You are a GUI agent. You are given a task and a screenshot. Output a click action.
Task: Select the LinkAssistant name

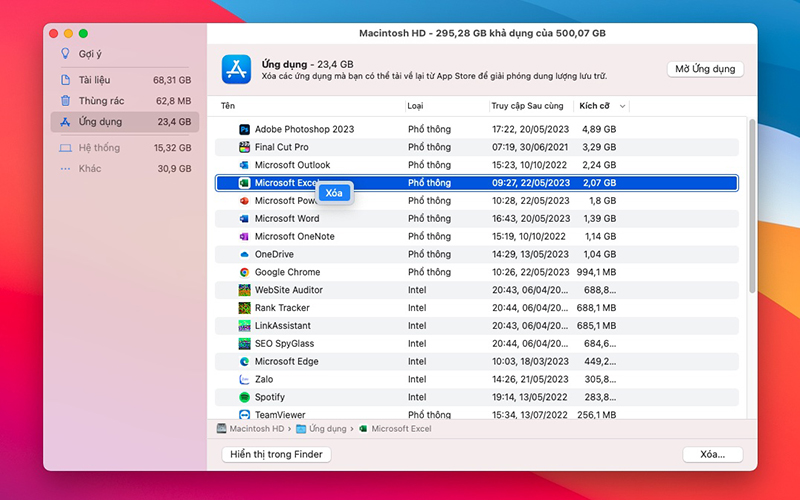click(x=283, y=326)
